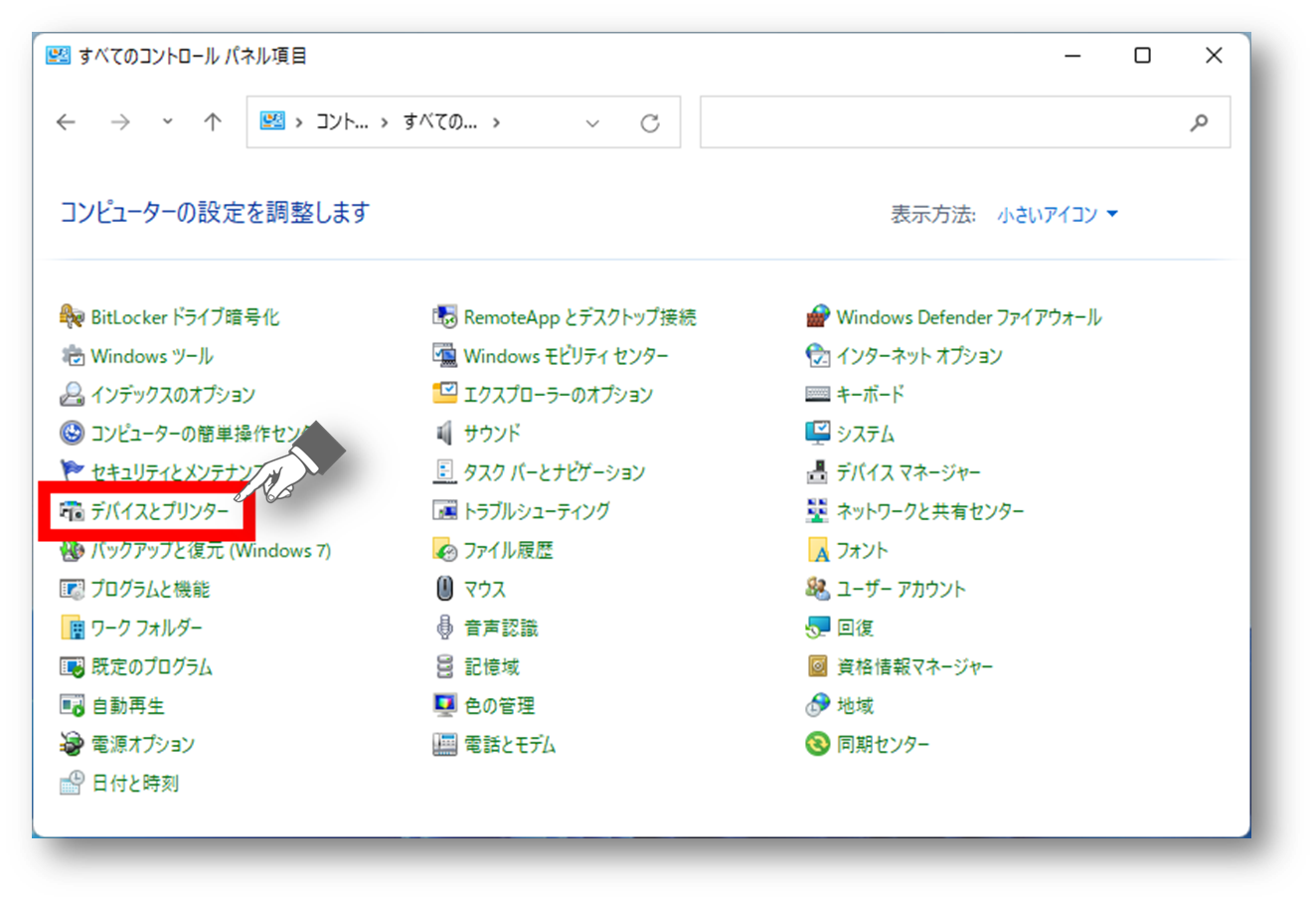The height and width of the screenshot is (903, 1316).
Task: Open セキュリティとメンテナンス link text
Action: point(177,472)
